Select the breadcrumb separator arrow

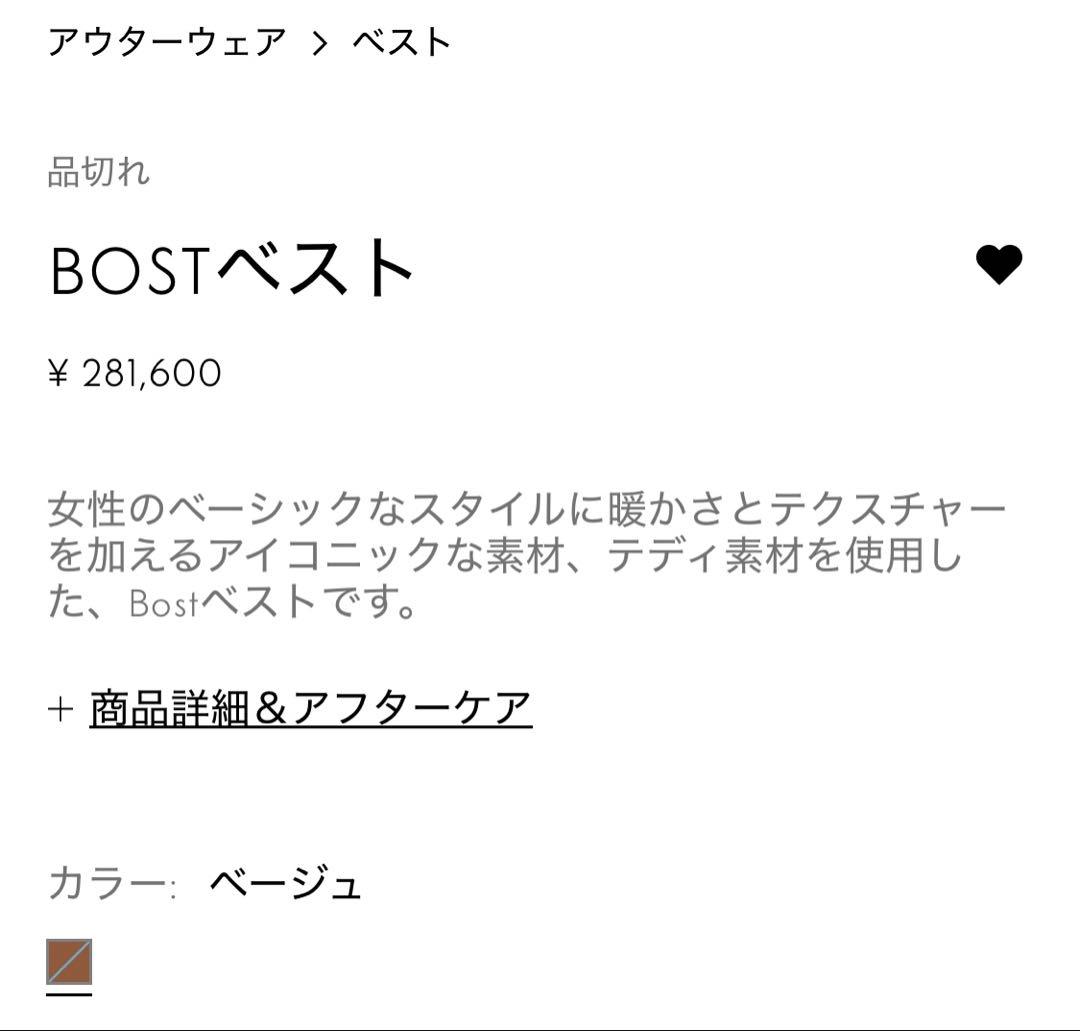(318, 43)
